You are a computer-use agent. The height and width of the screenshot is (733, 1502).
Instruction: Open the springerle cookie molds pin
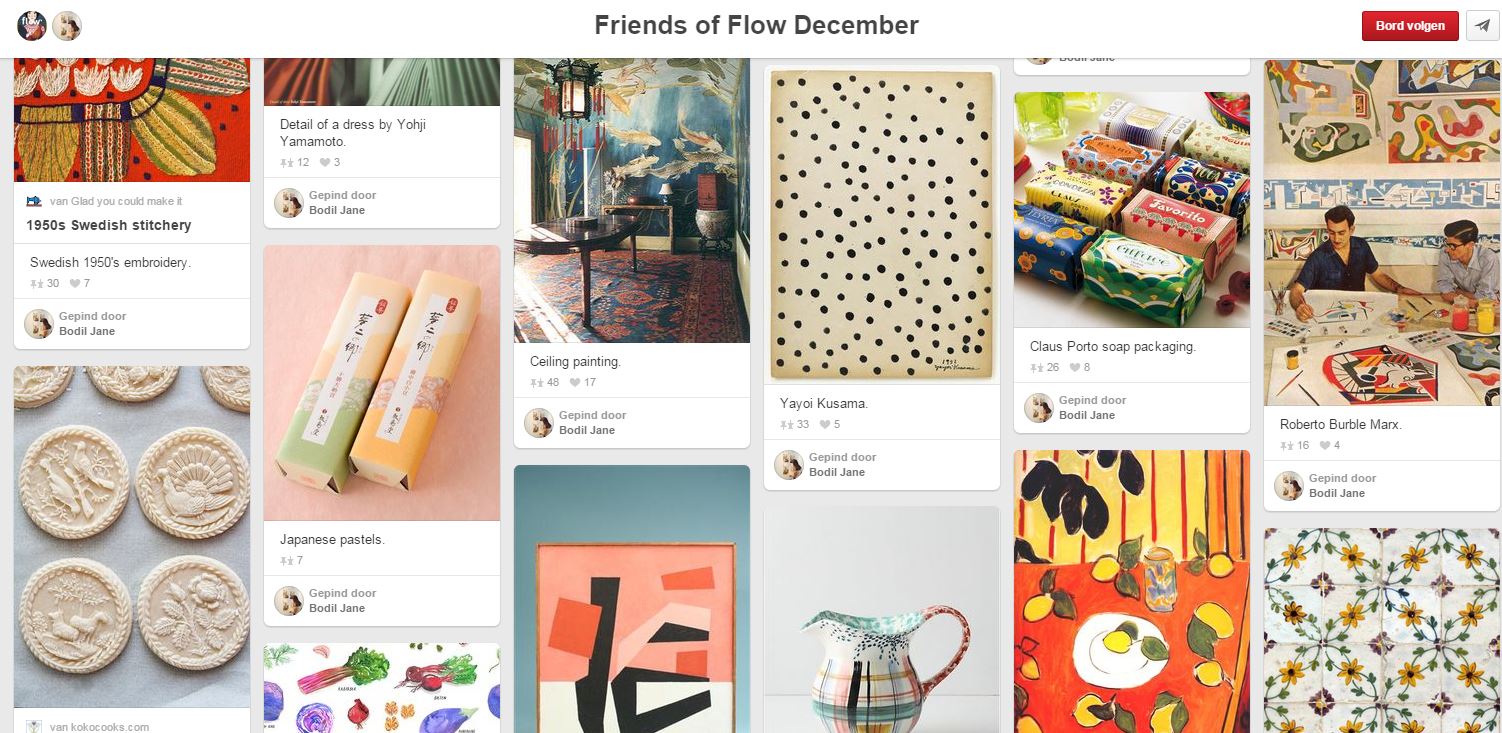click(x=132, y=537)
